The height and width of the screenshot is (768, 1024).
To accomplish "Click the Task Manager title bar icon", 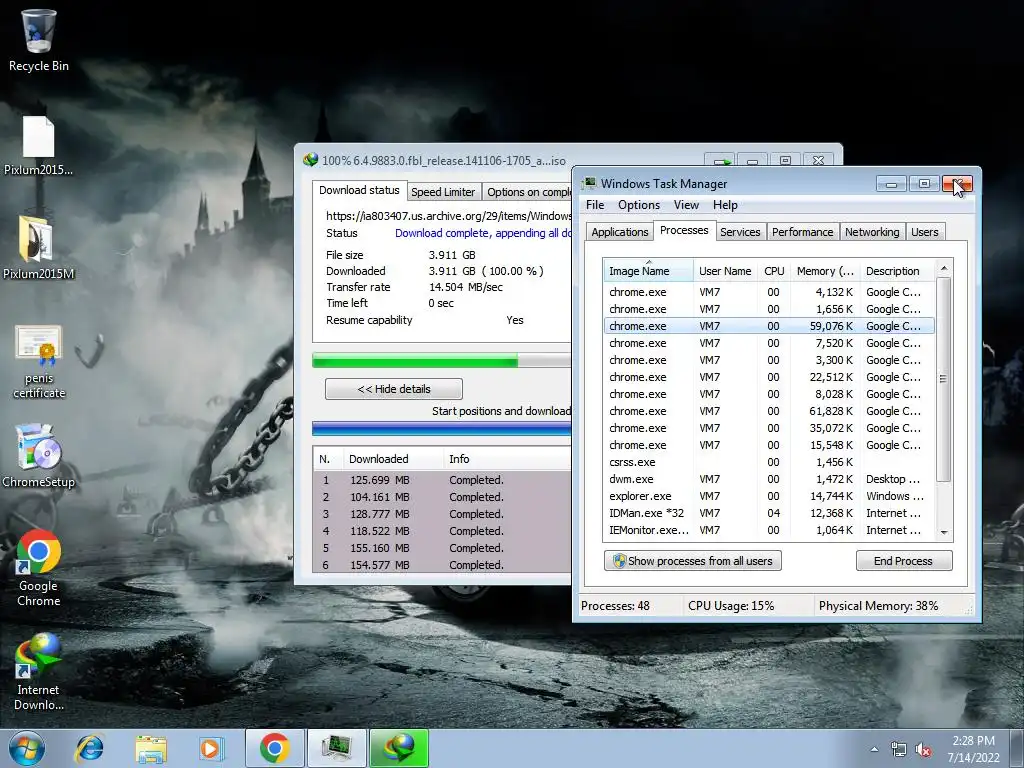I will [x=590, y=184].
